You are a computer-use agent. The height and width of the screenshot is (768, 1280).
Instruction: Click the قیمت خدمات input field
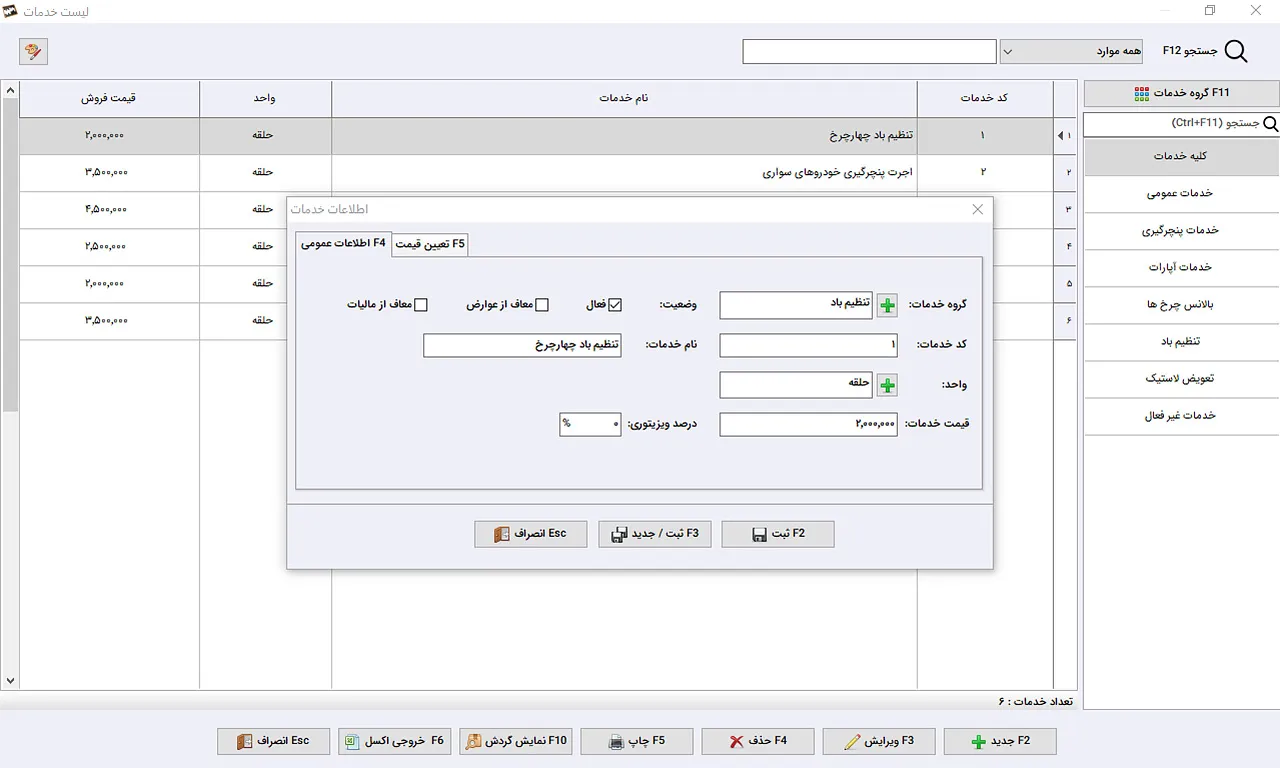point(809,424)
